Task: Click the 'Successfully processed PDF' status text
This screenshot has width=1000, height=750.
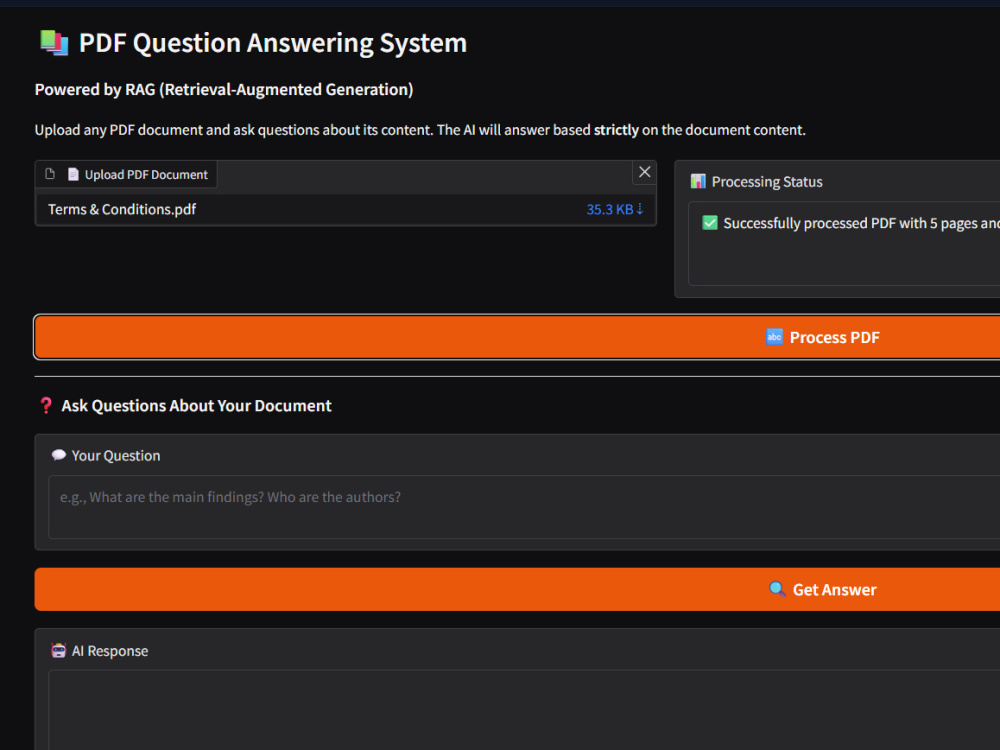Action: pyautogui.click(x=861, y=223)
